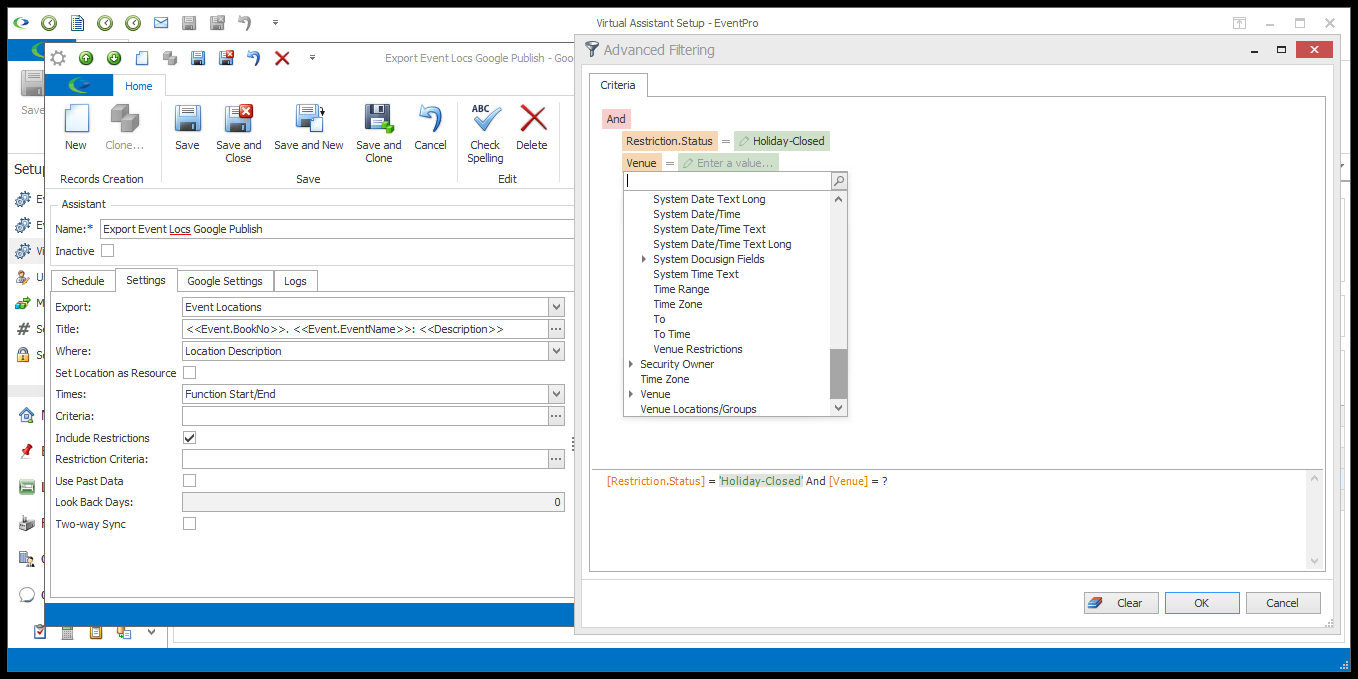1358x679 pixels.
Task: Click OK in Advanced Filtering
Action: [1202, 603]
